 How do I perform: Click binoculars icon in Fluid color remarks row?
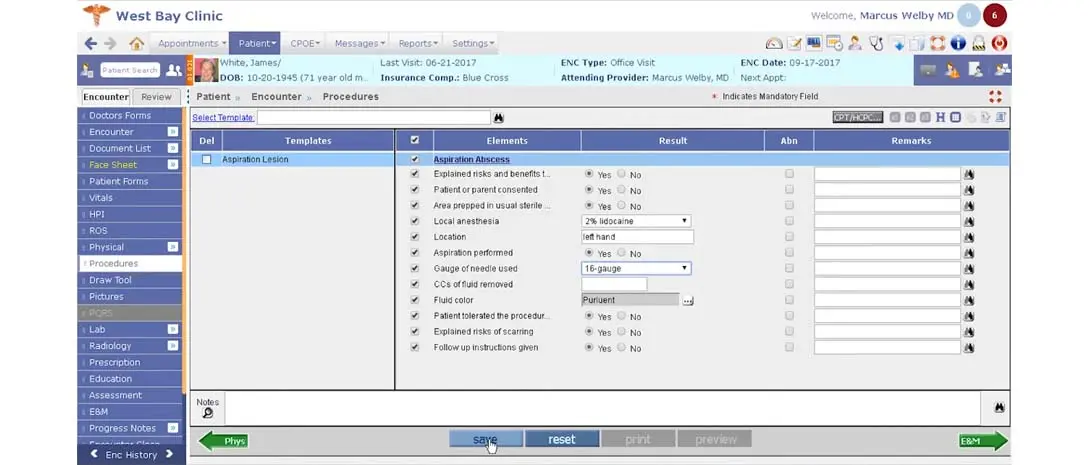[969, 301]
